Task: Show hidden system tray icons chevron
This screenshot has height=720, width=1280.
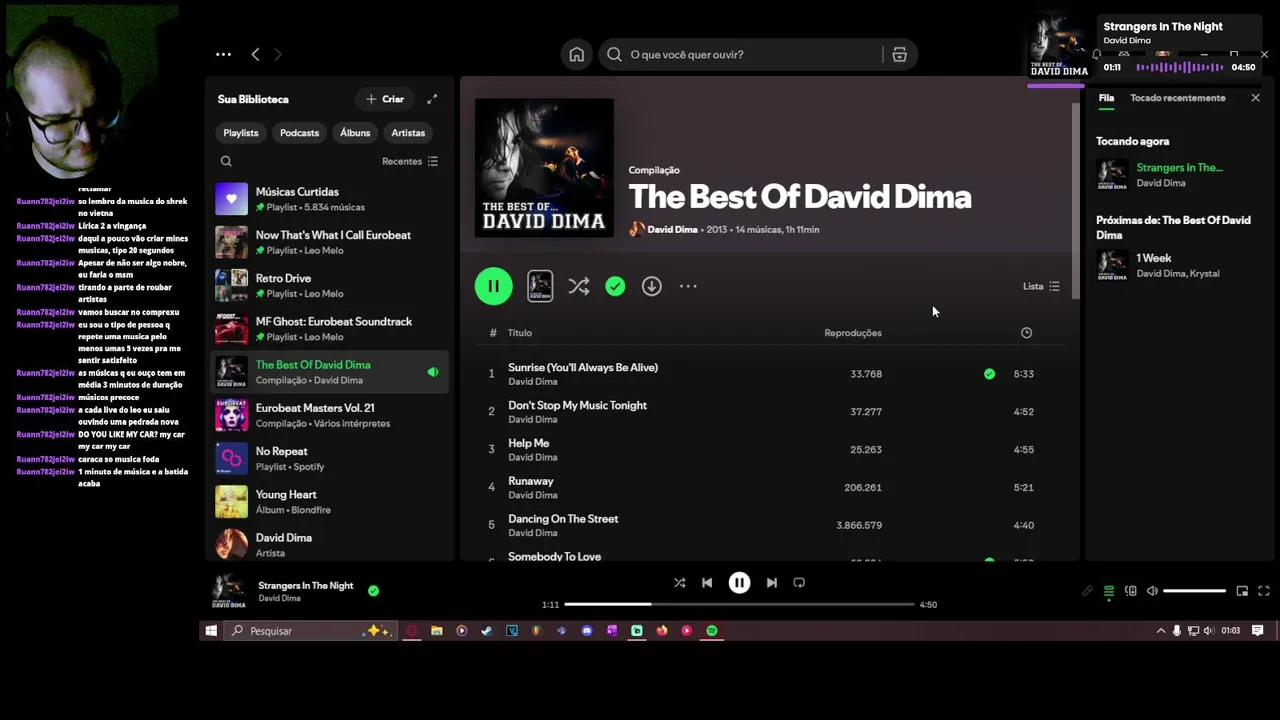Action: [x=1160, y=631]
